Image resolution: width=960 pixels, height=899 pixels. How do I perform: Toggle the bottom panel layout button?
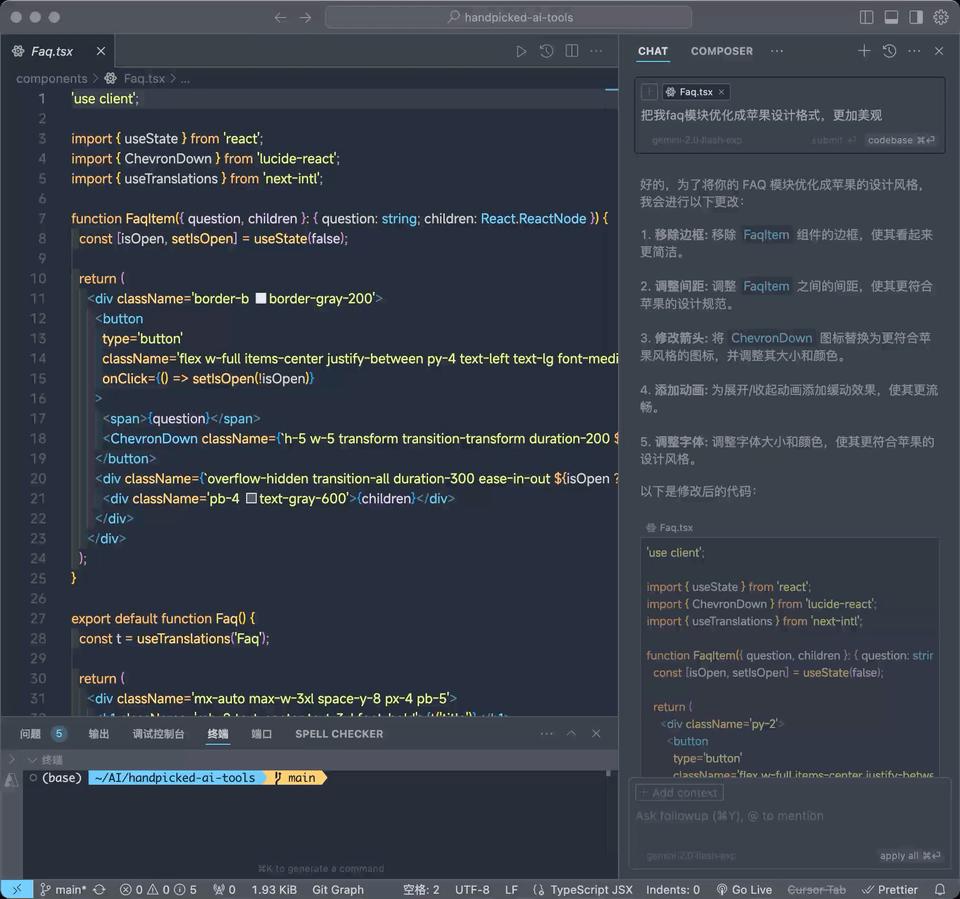(891, 17)
